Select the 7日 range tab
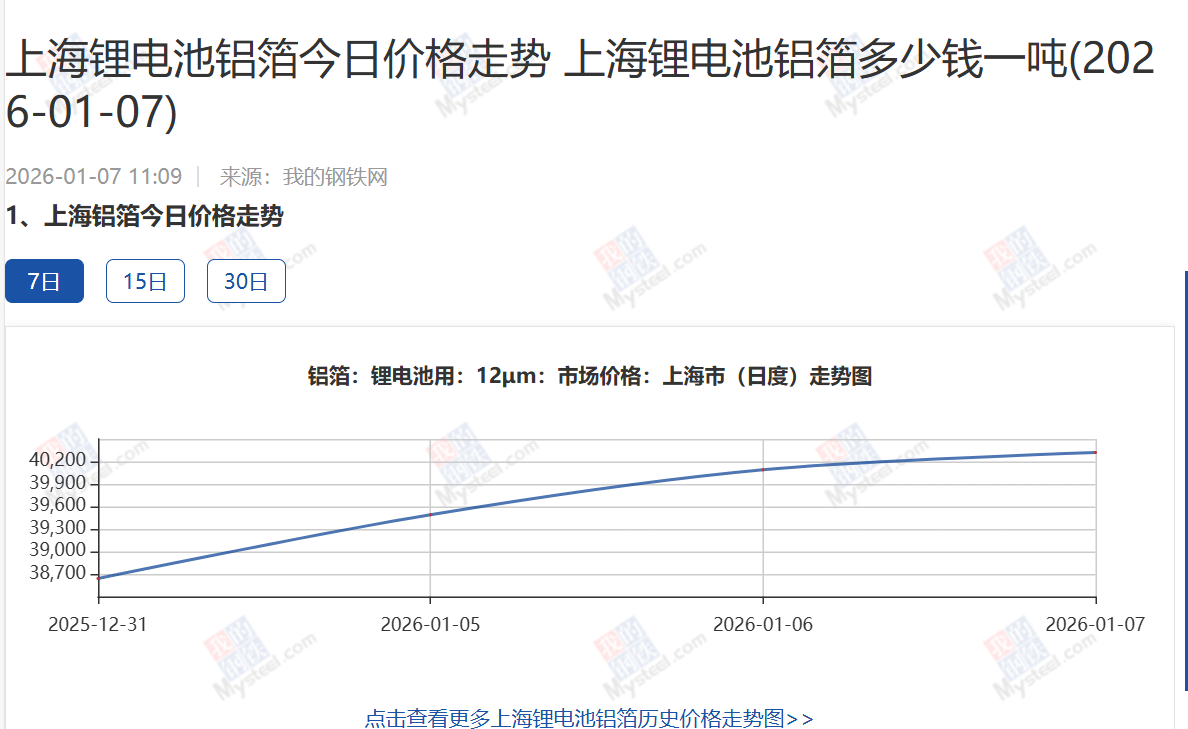 coord(44,281)
